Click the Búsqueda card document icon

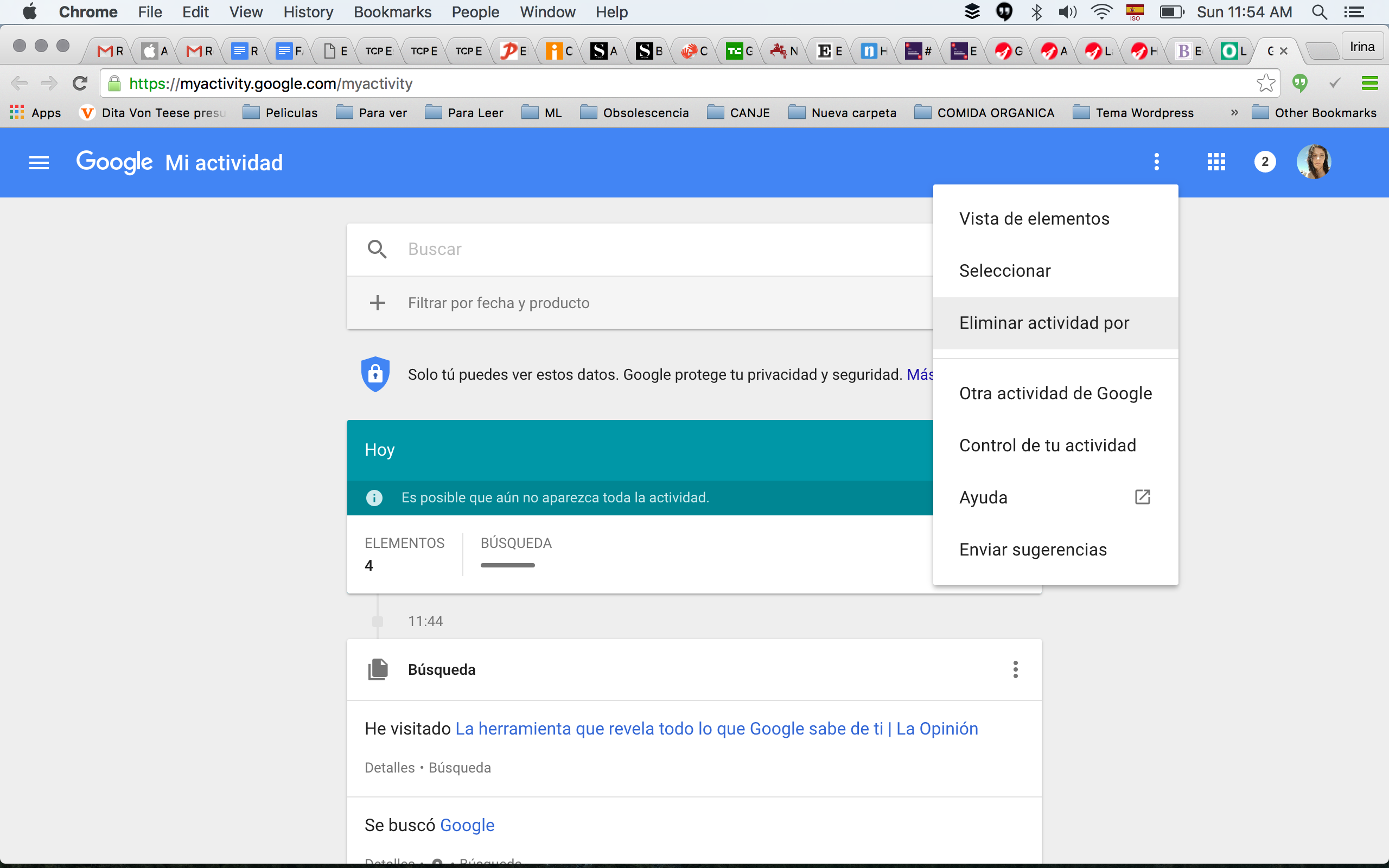coord(378,669)
